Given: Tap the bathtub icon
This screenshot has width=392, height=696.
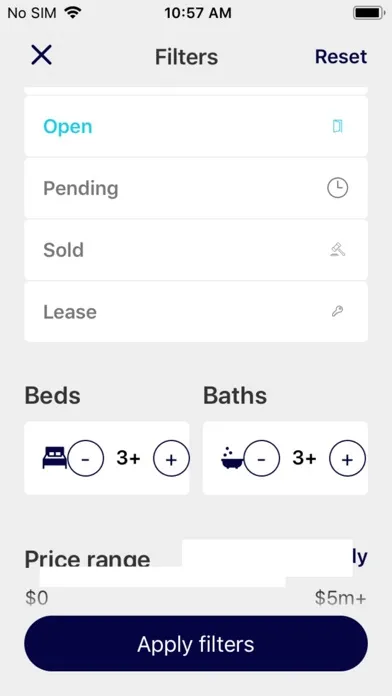Looking at the screenshot, I should pyautogui.click(x=232, y=458).
